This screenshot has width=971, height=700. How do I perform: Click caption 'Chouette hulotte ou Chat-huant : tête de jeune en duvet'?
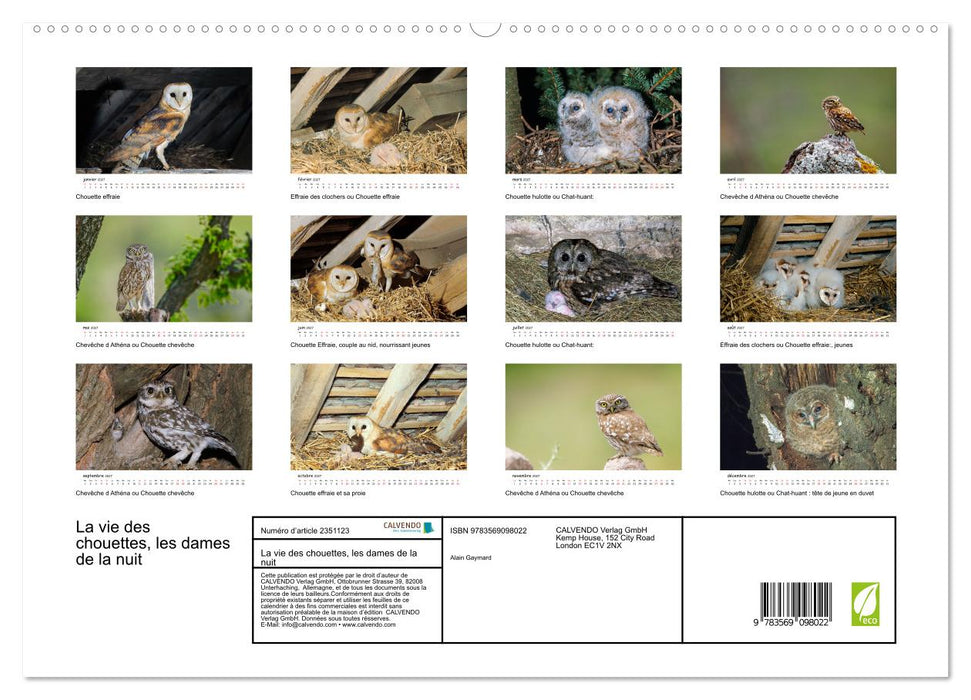pyautogui.click(x=797, y=493)
